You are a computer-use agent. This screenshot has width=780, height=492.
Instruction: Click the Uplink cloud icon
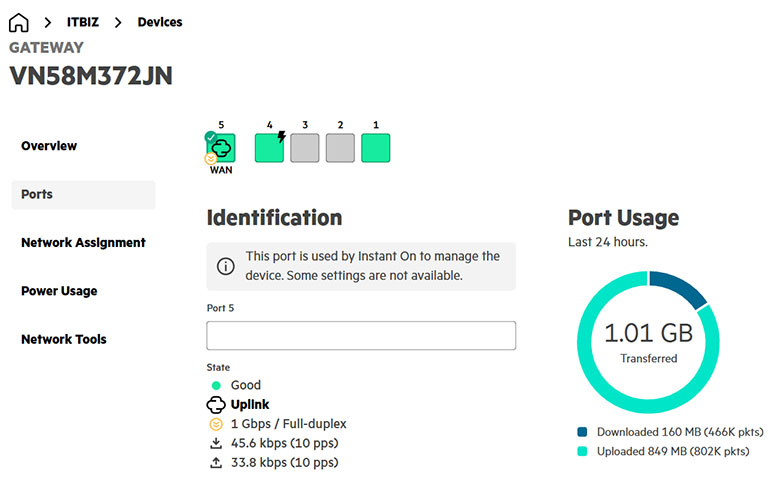pos(216,404)
